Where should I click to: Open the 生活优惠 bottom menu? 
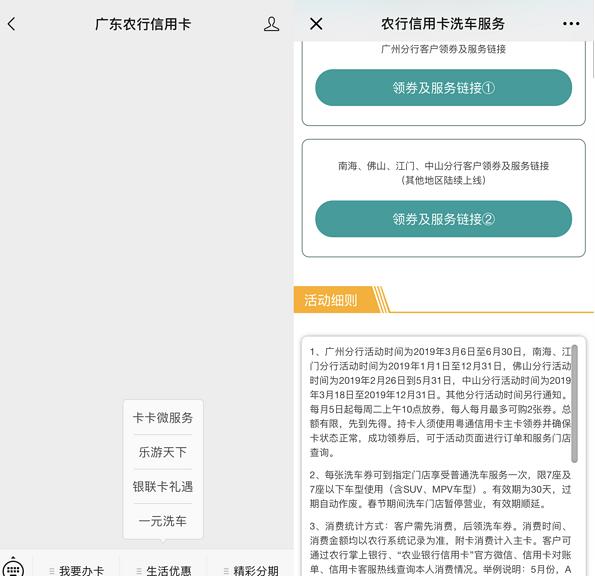tap(164, 570)
